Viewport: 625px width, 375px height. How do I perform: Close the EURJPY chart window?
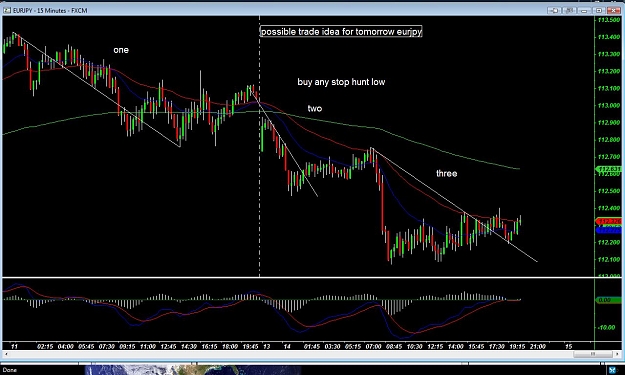pyautogui.click(x=614, y=10)
